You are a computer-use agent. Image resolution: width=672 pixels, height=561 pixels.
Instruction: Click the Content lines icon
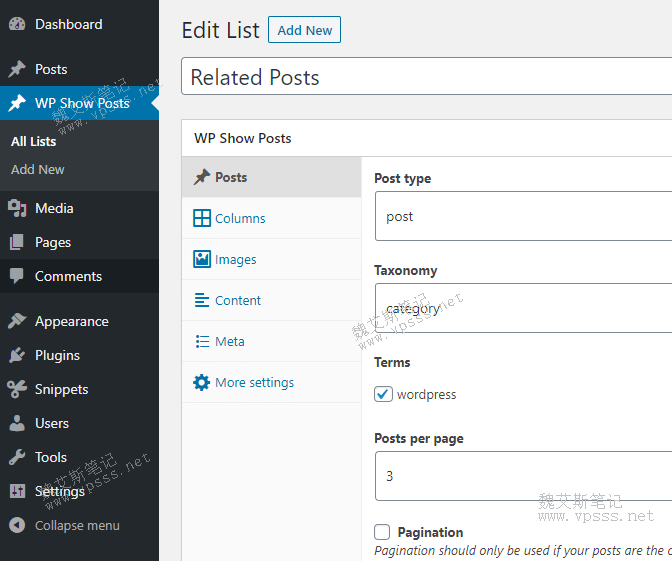click(202, 300)
